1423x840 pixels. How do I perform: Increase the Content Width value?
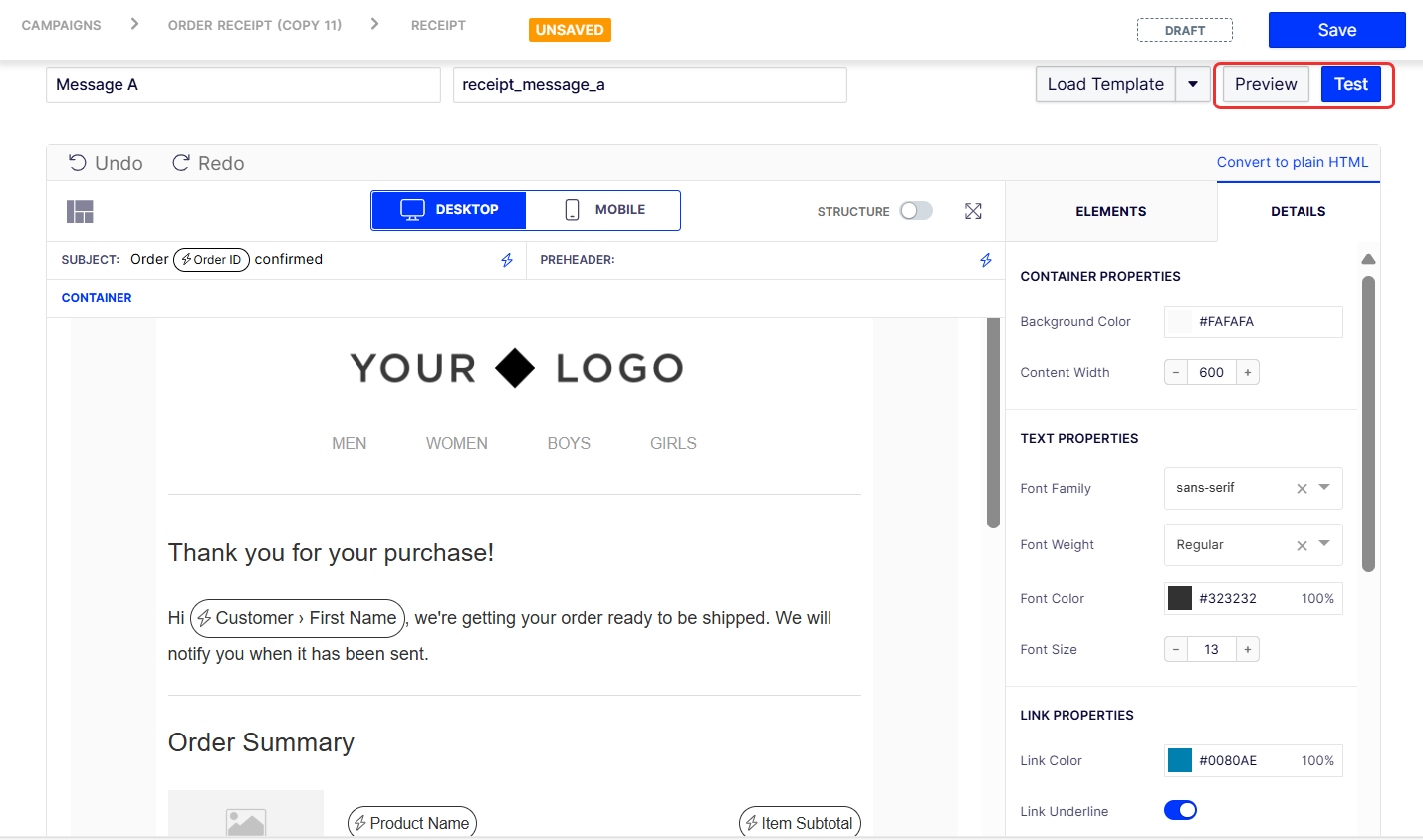[1248, 372]
